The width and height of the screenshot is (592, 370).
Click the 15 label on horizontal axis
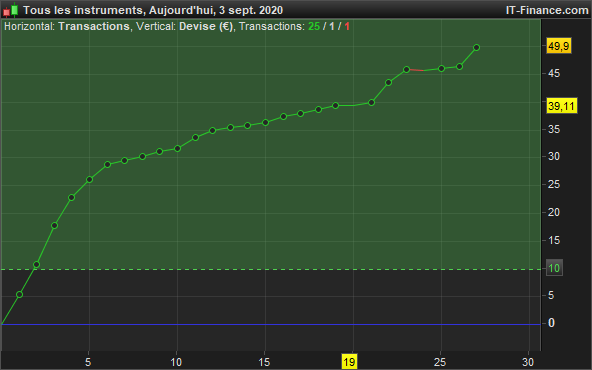click(264, 362)
